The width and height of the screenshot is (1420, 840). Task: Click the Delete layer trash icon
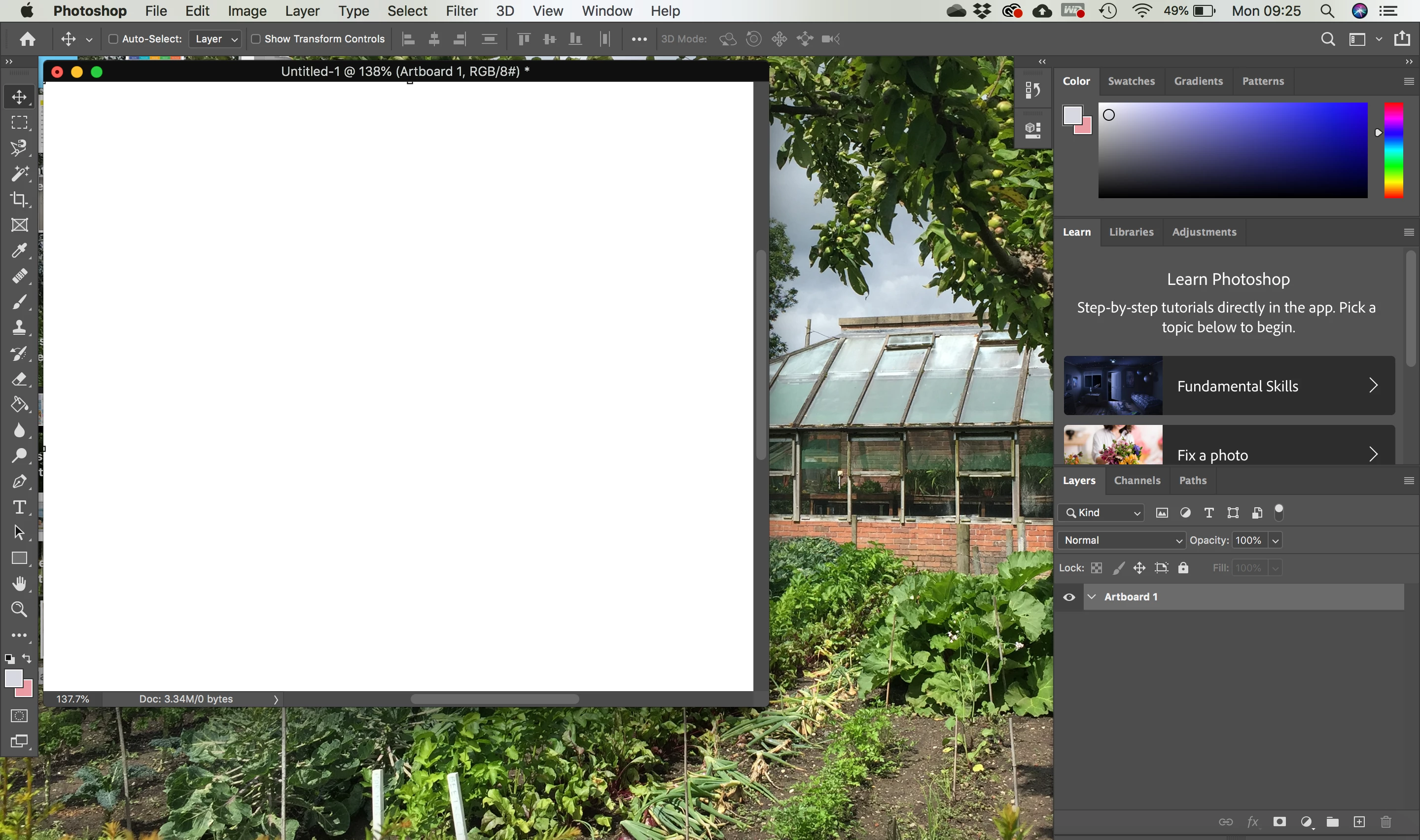tap(1385, 822)
